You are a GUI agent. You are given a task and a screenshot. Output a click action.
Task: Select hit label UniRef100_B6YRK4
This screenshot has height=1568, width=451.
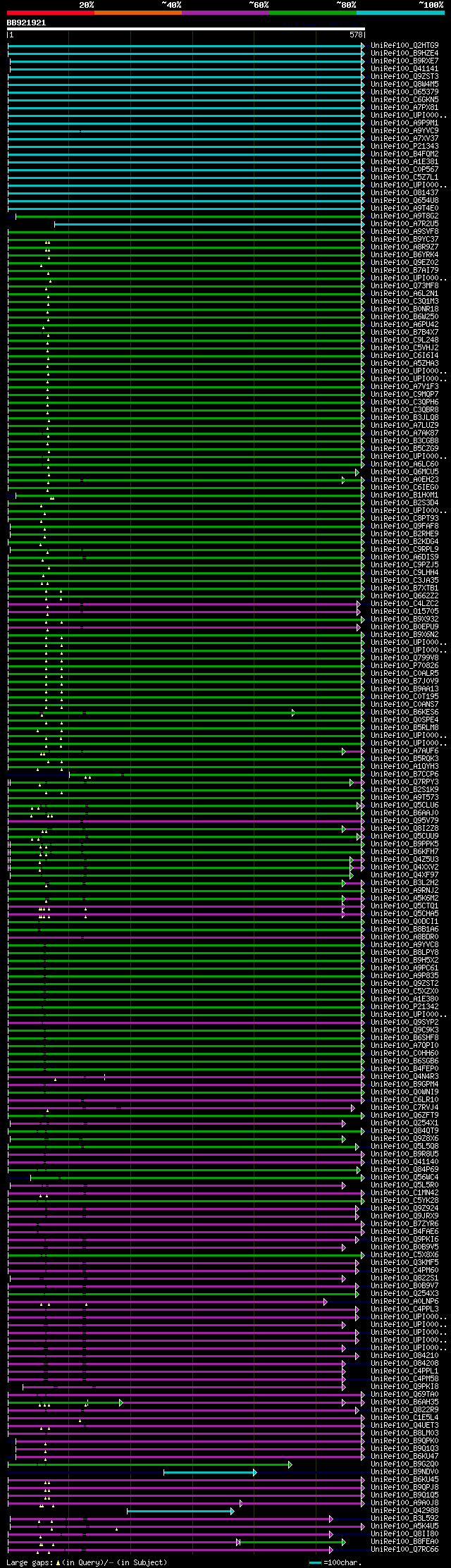click(404, 255)
